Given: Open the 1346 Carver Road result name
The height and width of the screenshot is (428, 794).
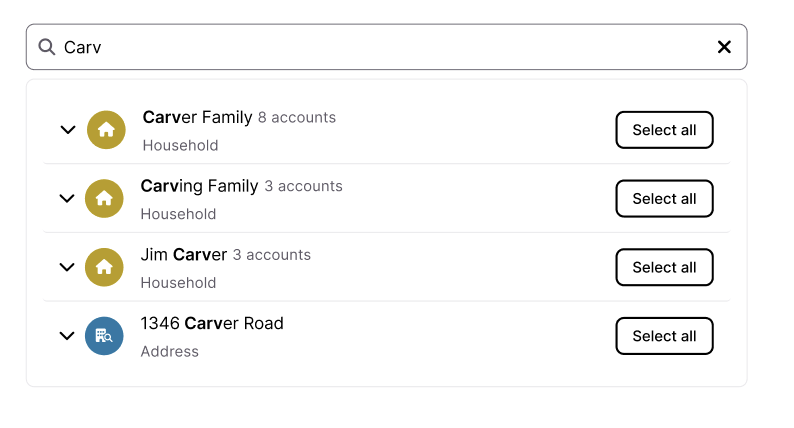Looking at the screenshot, I should (212, 323).
